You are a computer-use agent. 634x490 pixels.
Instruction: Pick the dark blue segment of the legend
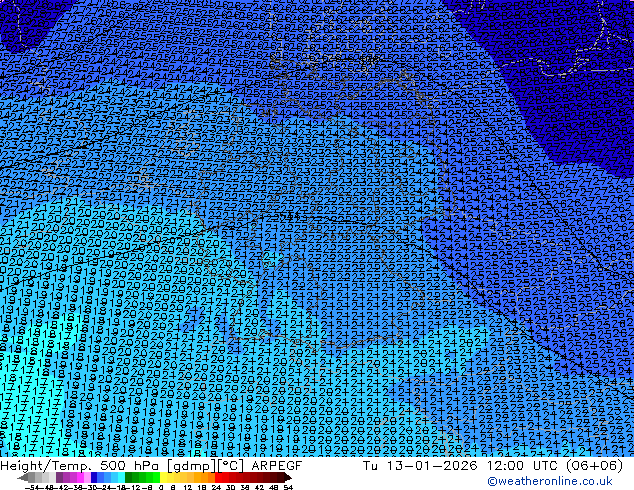(x=98, y=478)
